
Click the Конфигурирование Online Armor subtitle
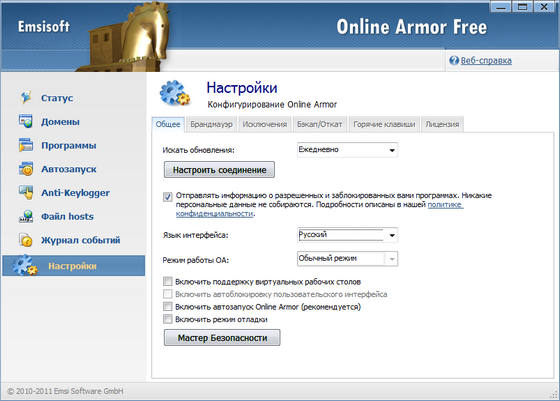(x=272, y=105)
